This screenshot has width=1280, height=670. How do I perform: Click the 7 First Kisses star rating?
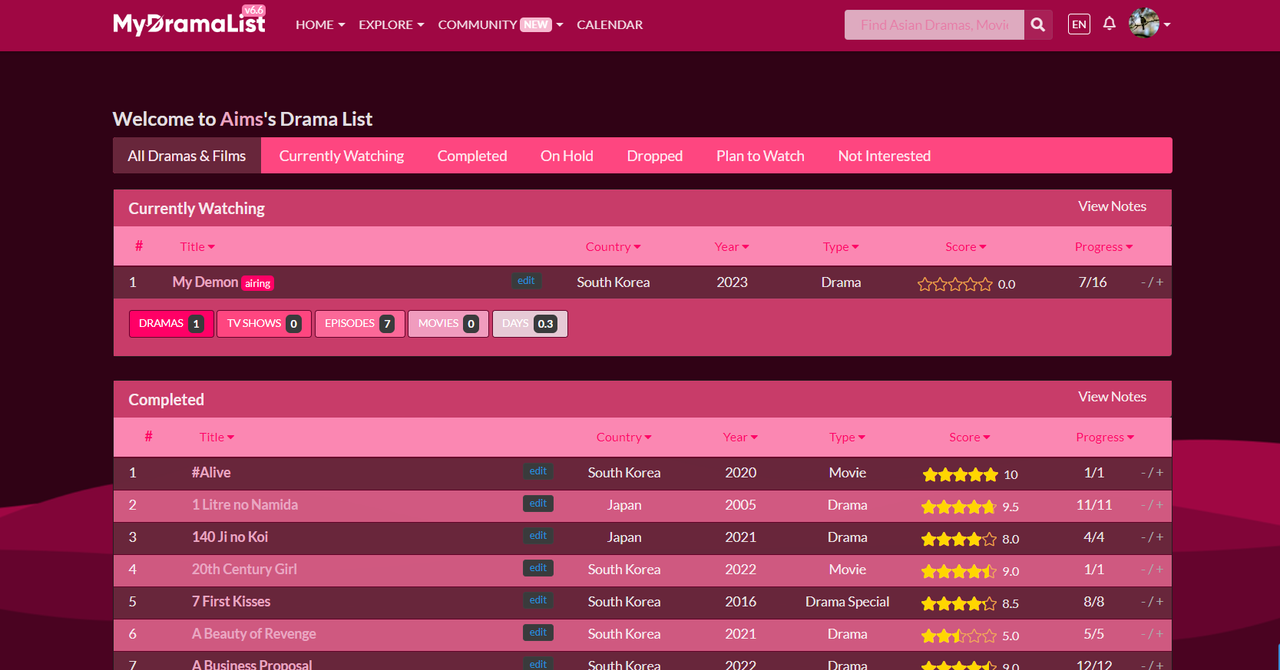(959, 603)
